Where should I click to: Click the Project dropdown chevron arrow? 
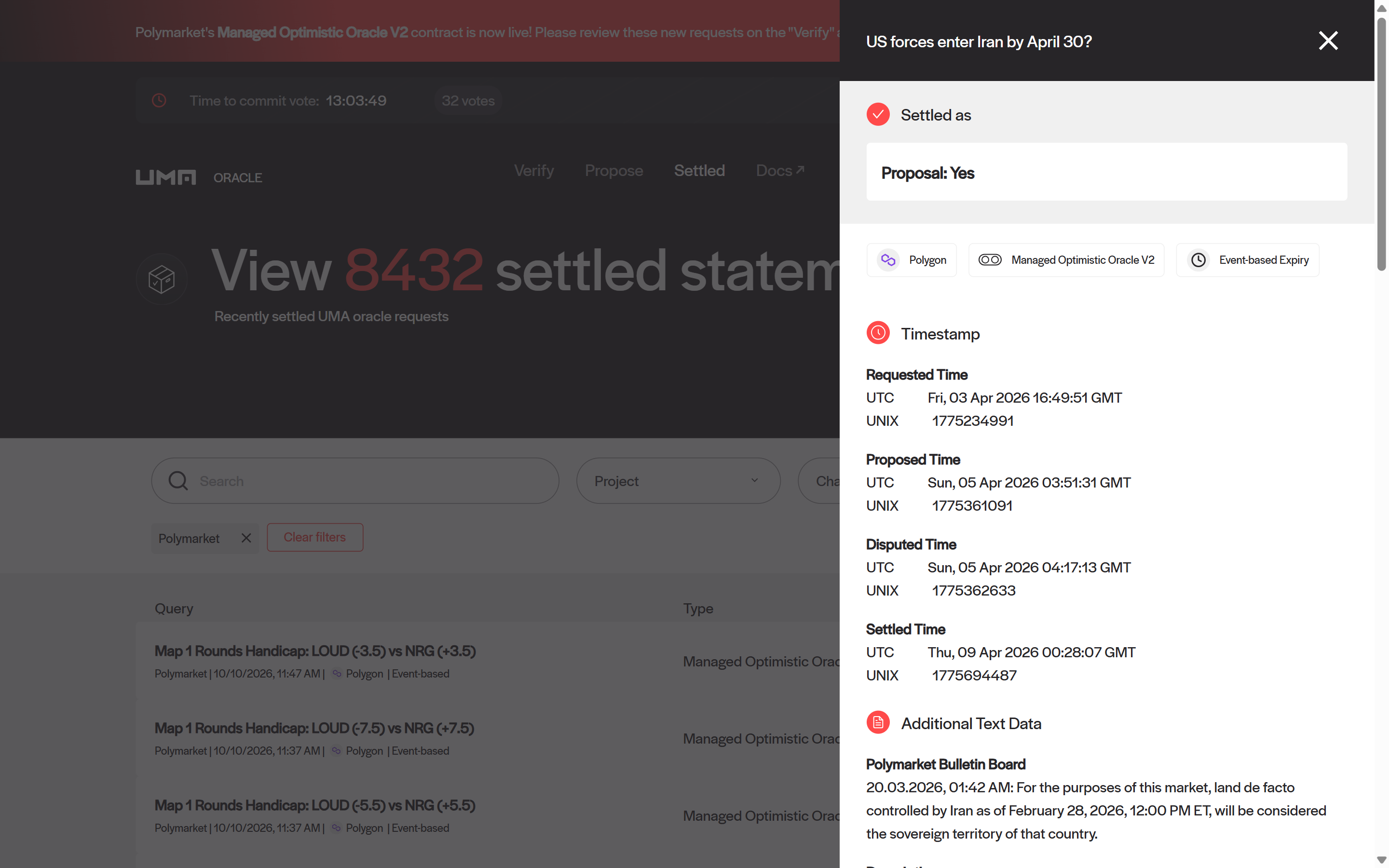tap(754, 480)
